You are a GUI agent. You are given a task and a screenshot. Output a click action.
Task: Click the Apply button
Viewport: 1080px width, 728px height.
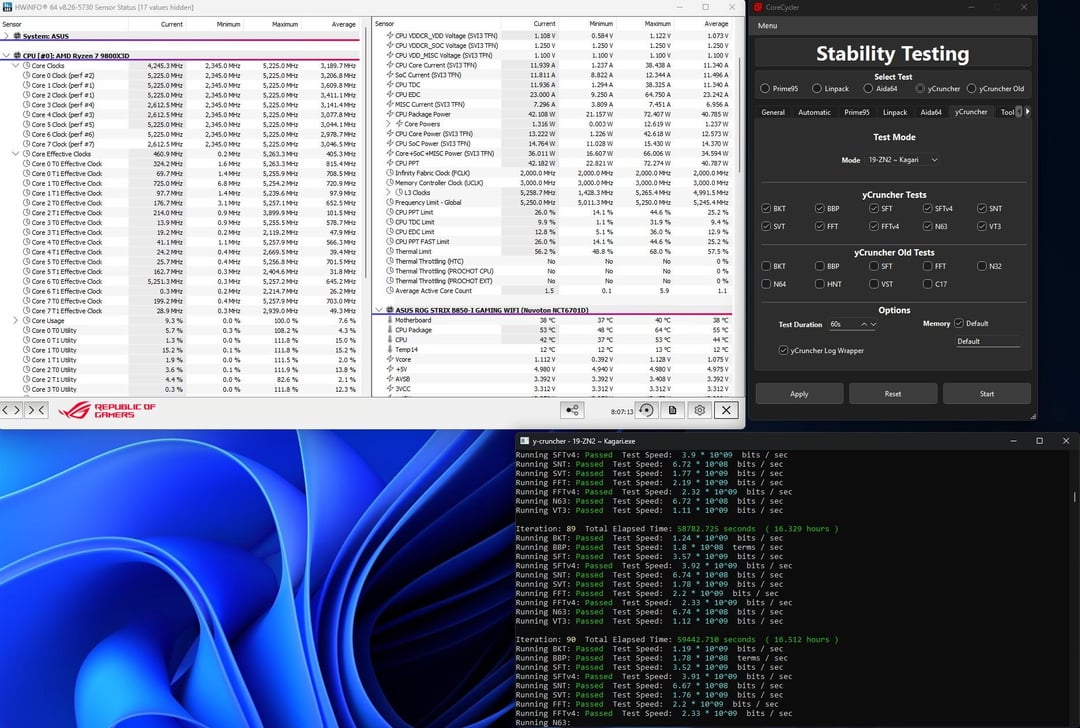click(799, 394)
